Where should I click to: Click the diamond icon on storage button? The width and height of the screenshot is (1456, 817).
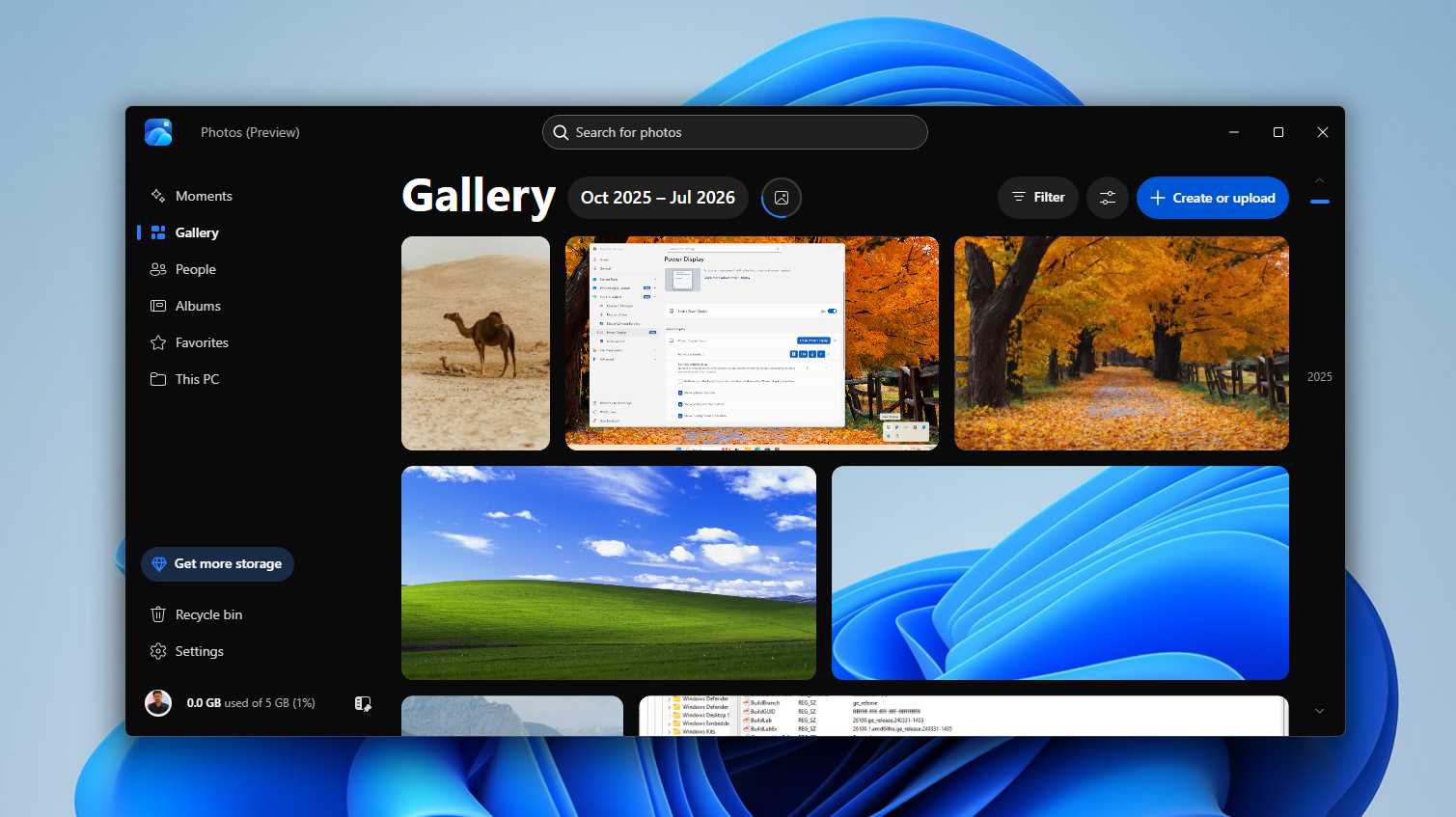click(159, 564)
